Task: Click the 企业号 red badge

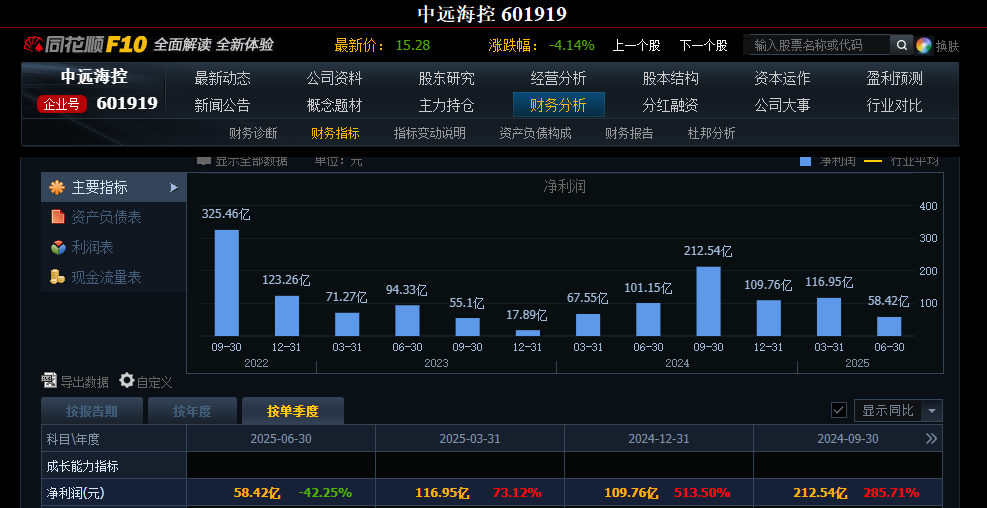Action: click(x=62, y=104)
